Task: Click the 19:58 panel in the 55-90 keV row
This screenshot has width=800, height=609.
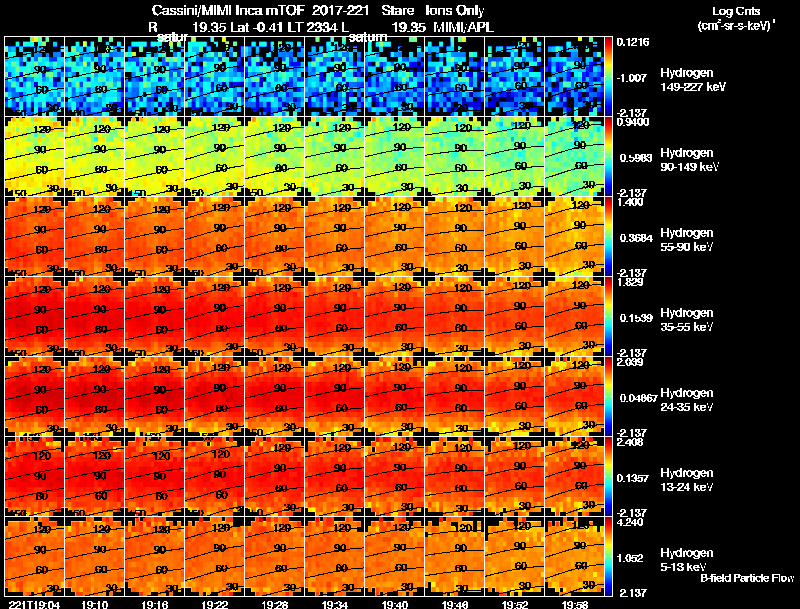Action: pyautogui.click(x=574, y=236)
